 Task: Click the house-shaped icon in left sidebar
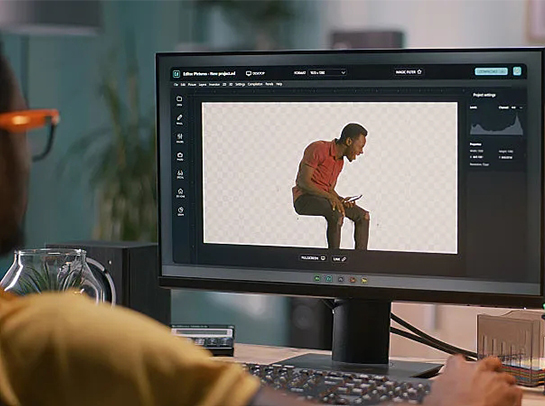click(180, 193)
